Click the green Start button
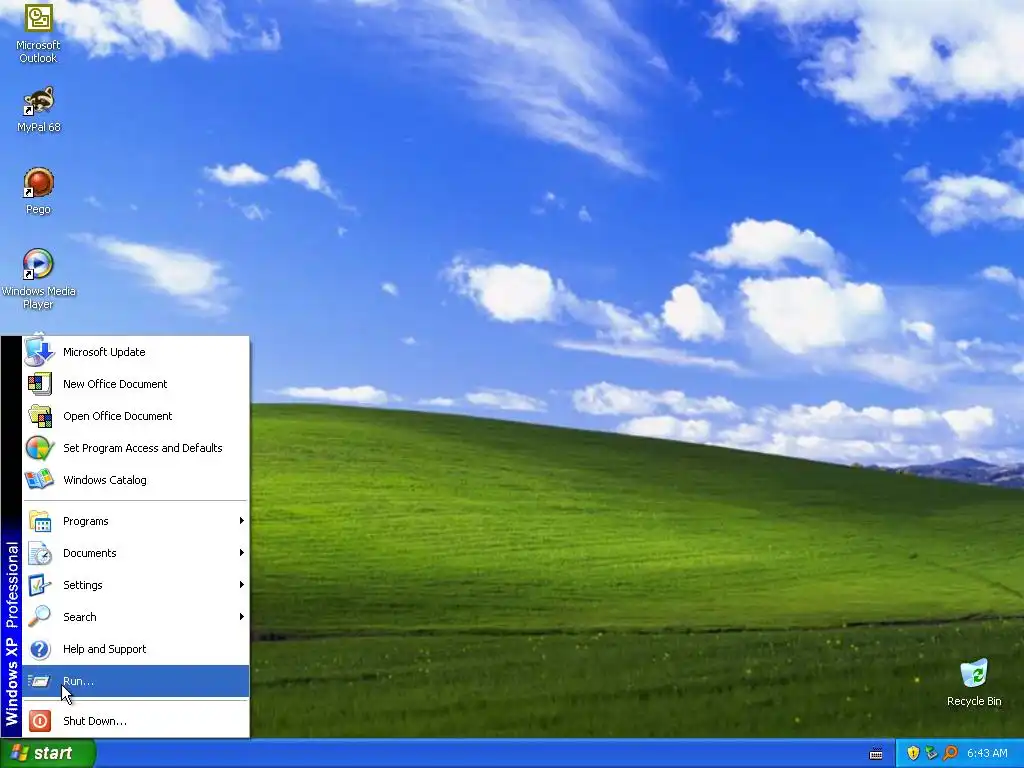The height and width of the screenshot is (768, 1024). (x=48, y=753)
